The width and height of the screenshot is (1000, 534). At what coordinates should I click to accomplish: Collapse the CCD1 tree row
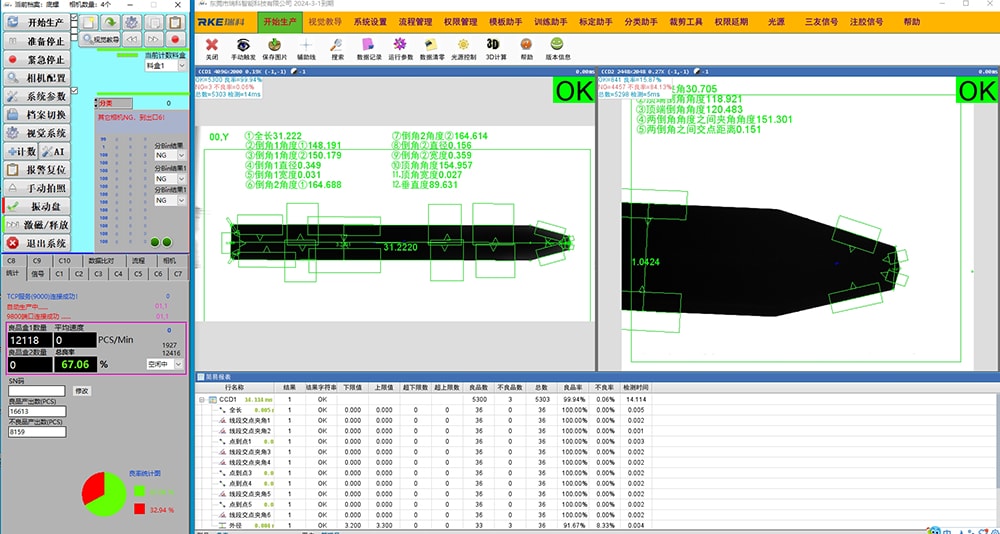click(x=202, y=399)
